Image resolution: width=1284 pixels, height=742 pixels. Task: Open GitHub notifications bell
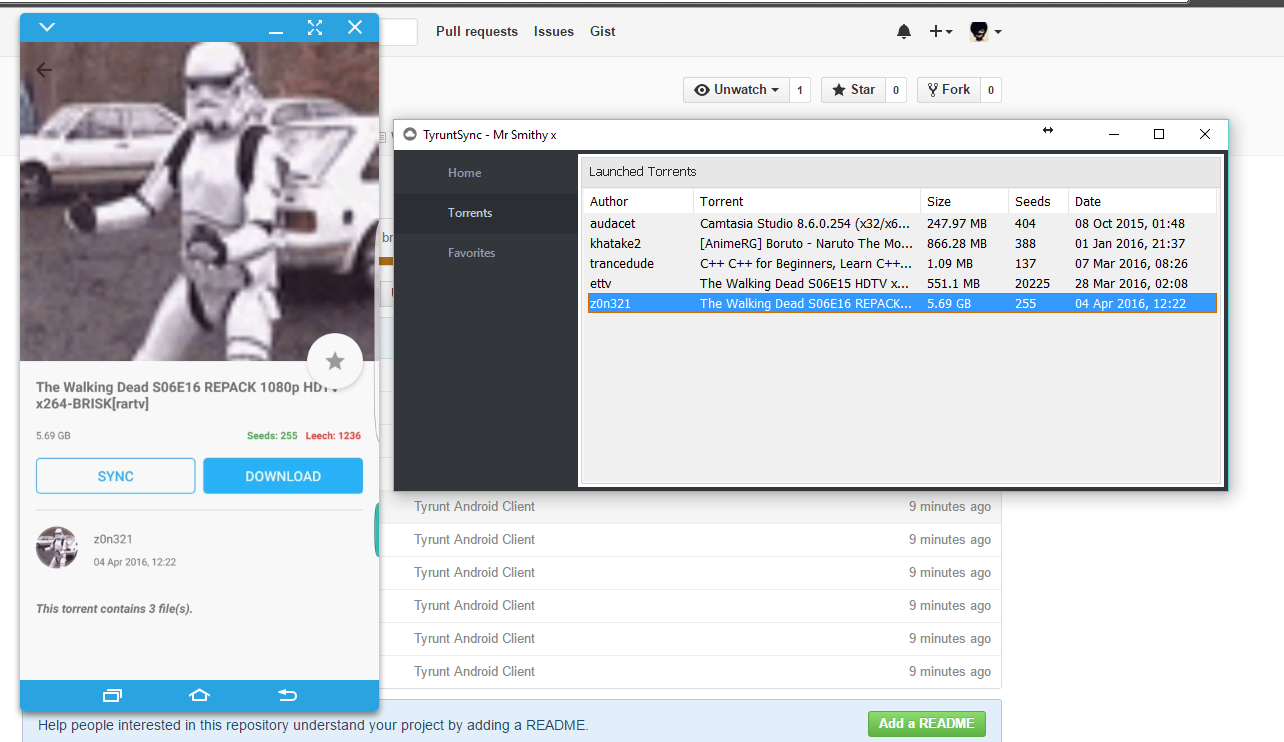904,32
